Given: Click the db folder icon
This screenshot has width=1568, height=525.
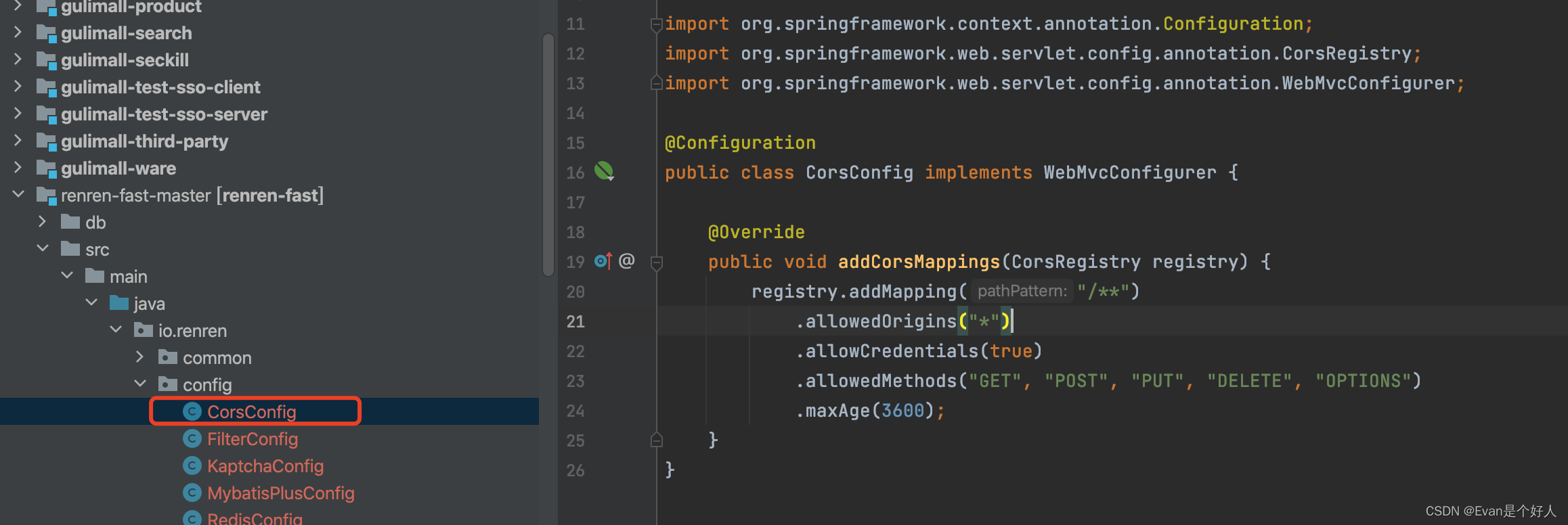Looking at the screenshot, I should click(70, 221).
